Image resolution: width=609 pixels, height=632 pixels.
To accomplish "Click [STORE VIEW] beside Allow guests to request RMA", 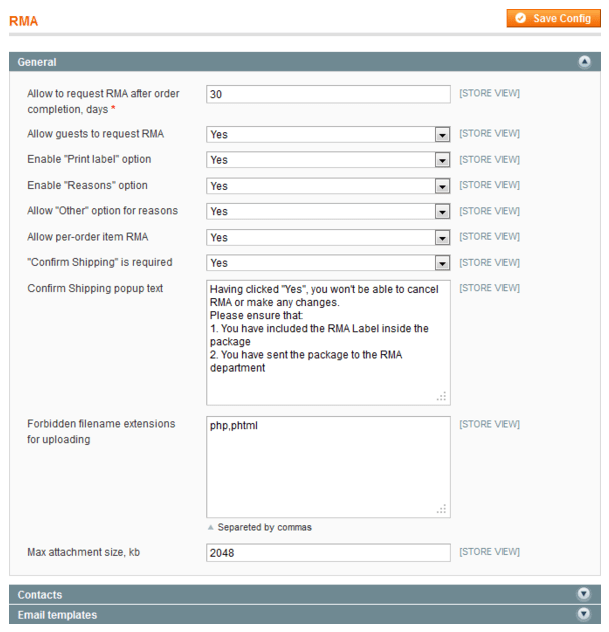I will [489, 133].
